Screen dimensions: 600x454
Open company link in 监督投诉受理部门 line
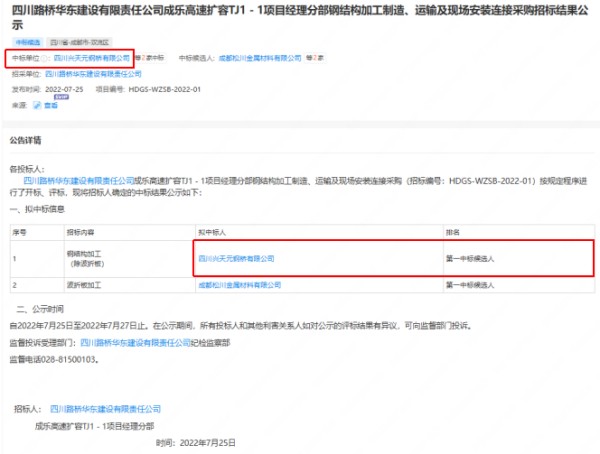pyautogui.click(x=135, y=343)
